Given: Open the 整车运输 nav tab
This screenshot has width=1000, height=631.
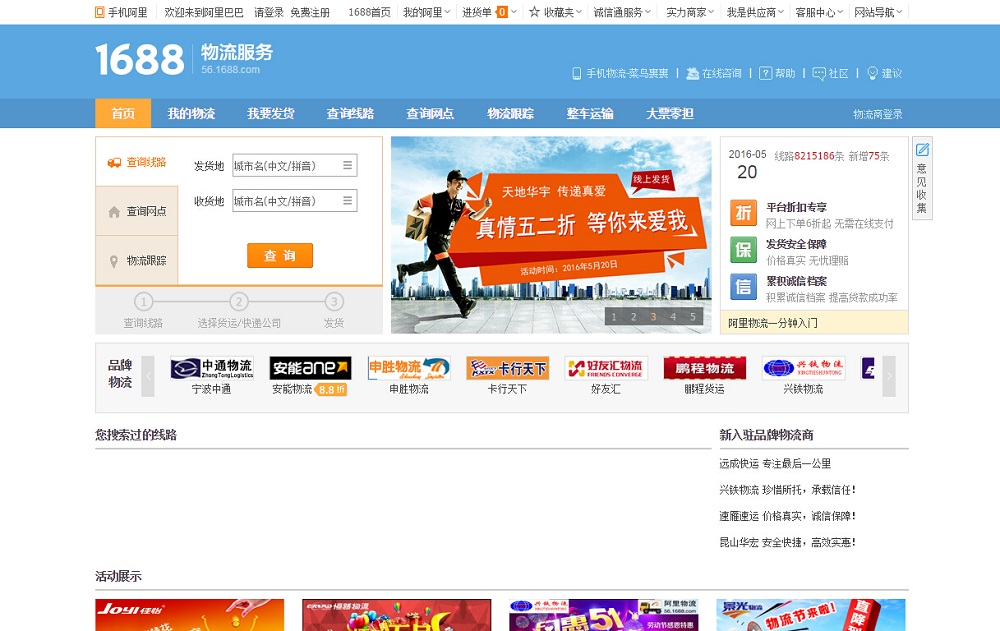Looking at the screenshot, I should [x=590, y=114].
